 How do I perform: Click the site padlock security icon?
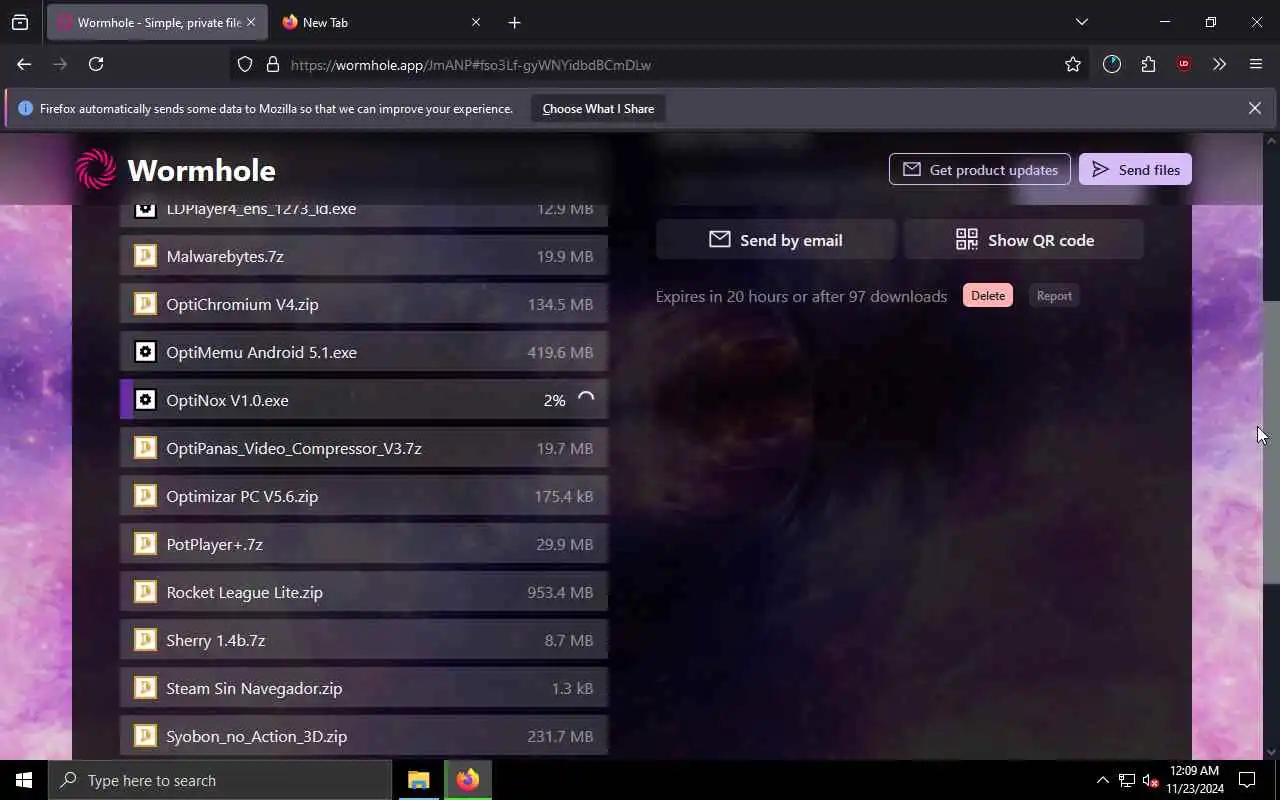point(272,64)
